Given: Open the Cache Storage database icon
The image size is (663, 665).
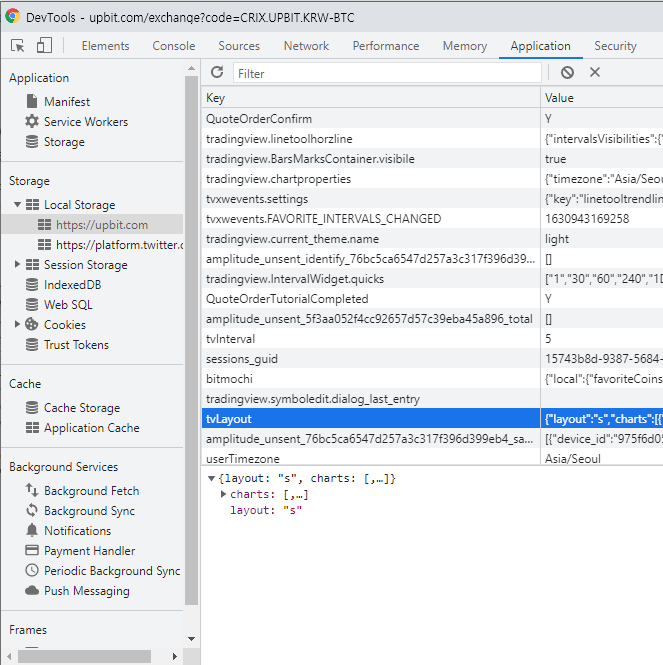Looking at the screenshot, I should 32,408.
